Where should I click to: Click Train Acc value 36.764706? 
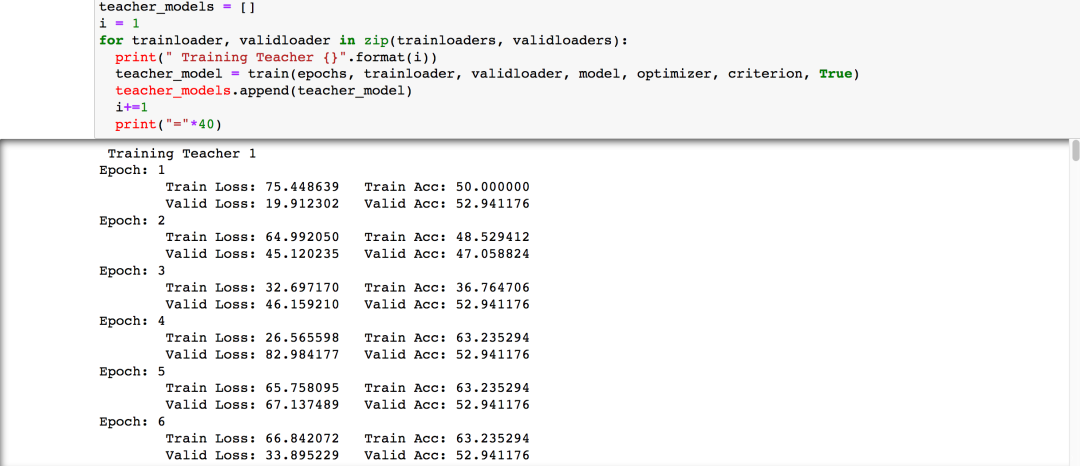(492, 287)
